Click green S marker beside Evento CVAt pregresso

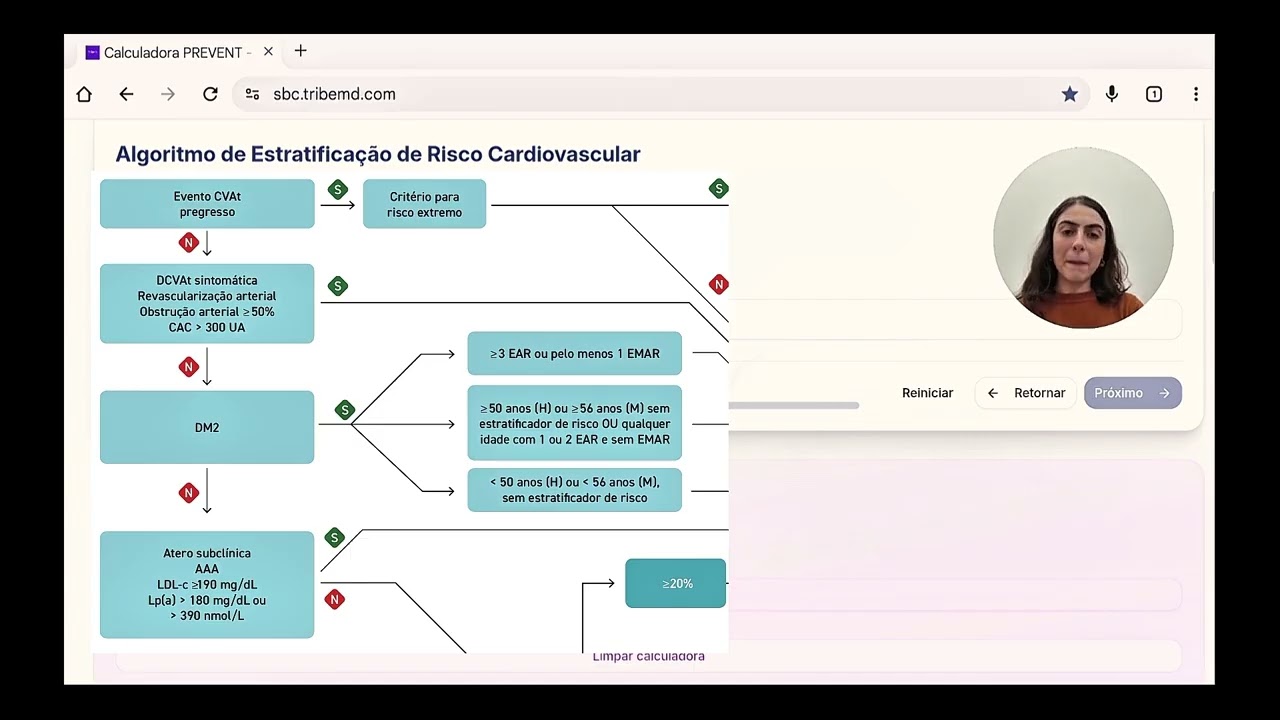[x=338, y=189]
